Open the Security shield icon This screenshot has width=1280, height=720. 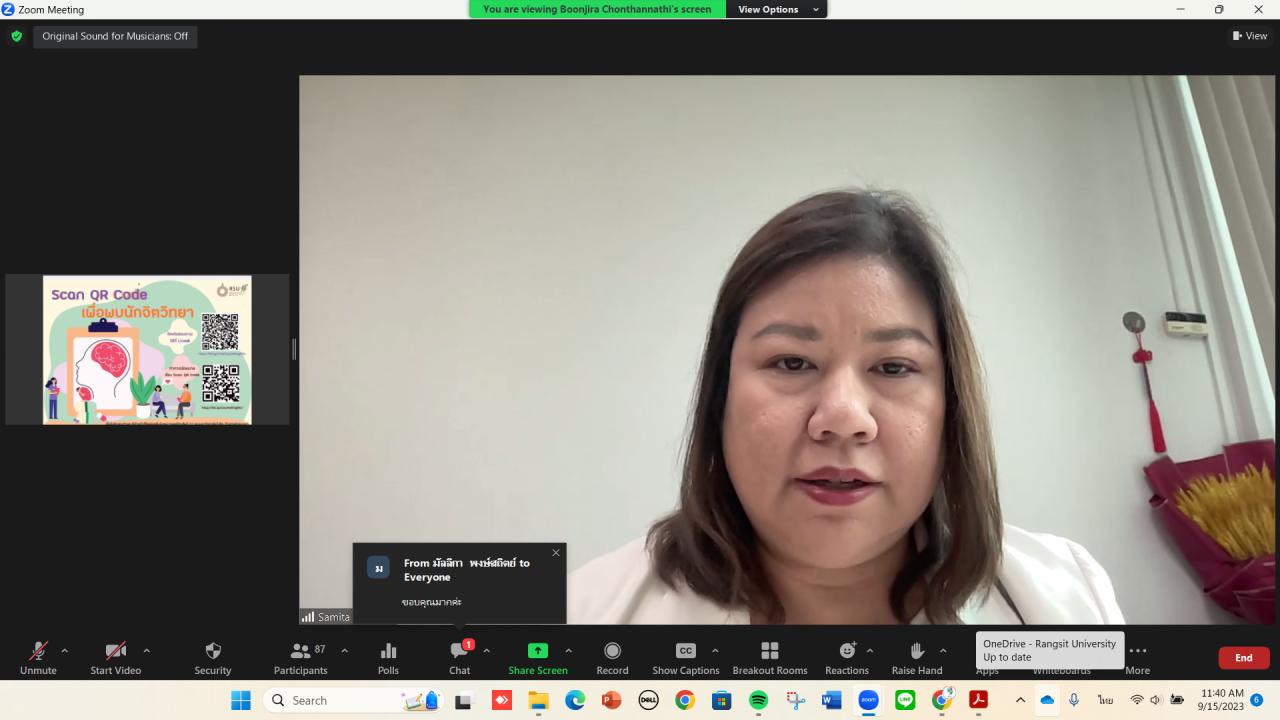(x=212, y=652)
